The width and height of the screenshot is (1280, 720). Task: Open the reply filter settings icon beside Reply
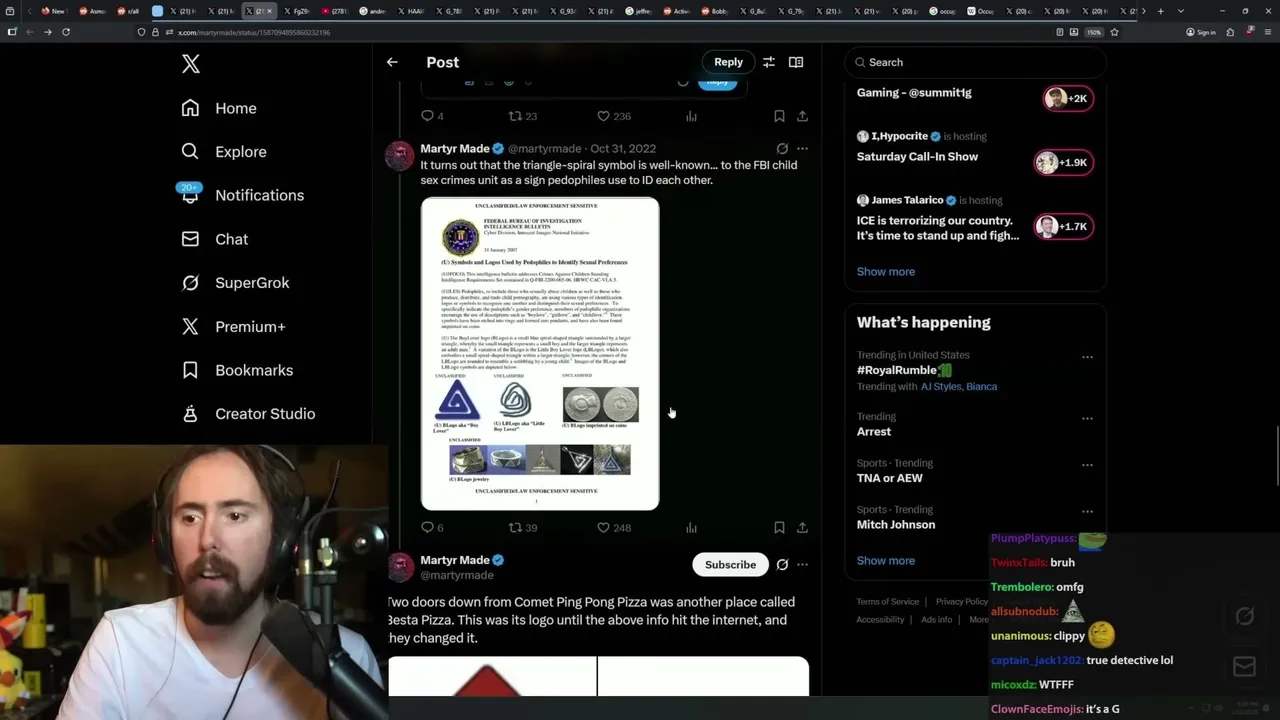(x=769, y=62)
